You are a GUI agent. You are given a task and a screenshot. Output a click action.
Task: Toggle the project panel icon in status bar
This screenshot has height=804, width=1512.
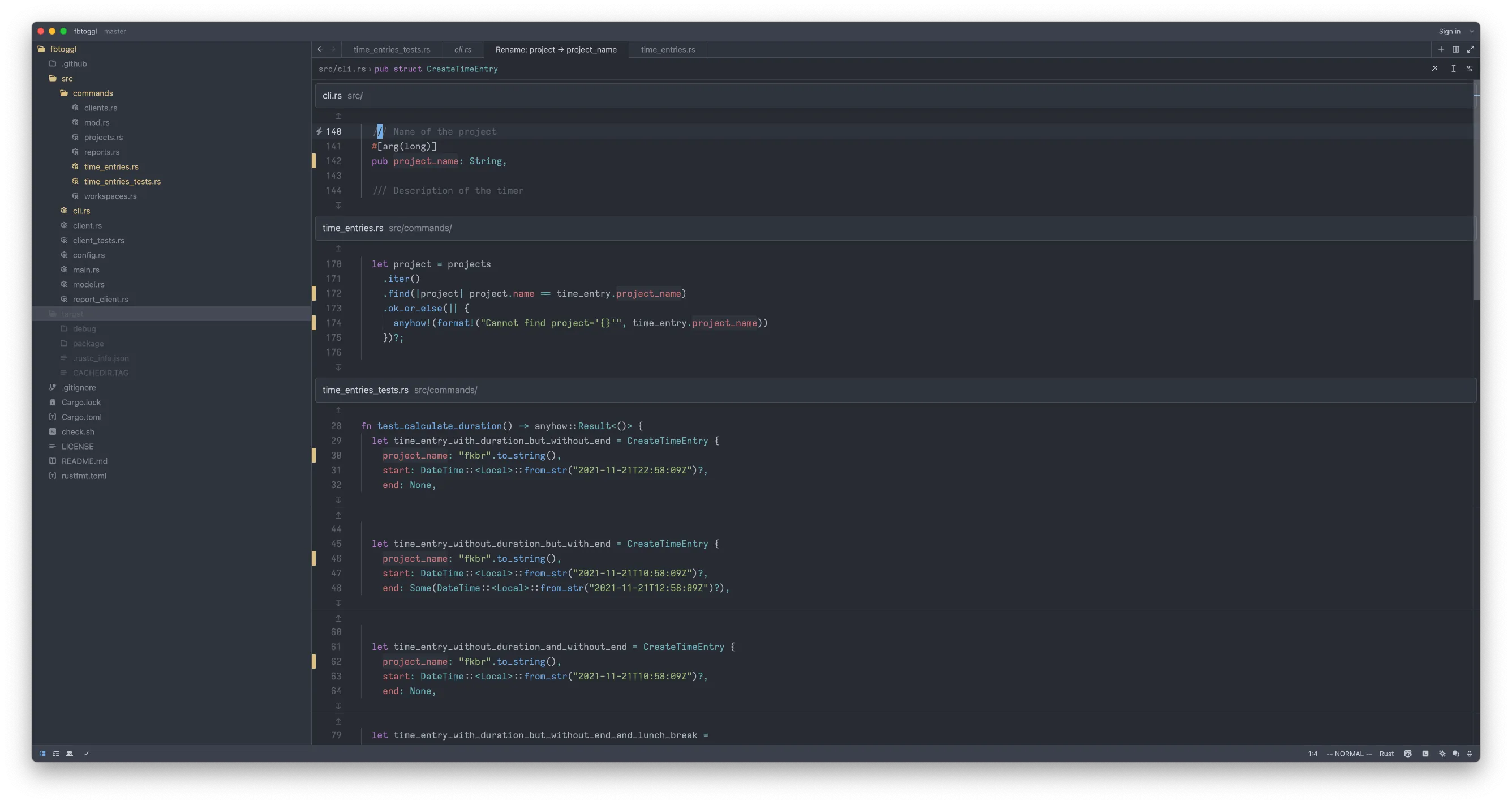click(x=42, y=754)
